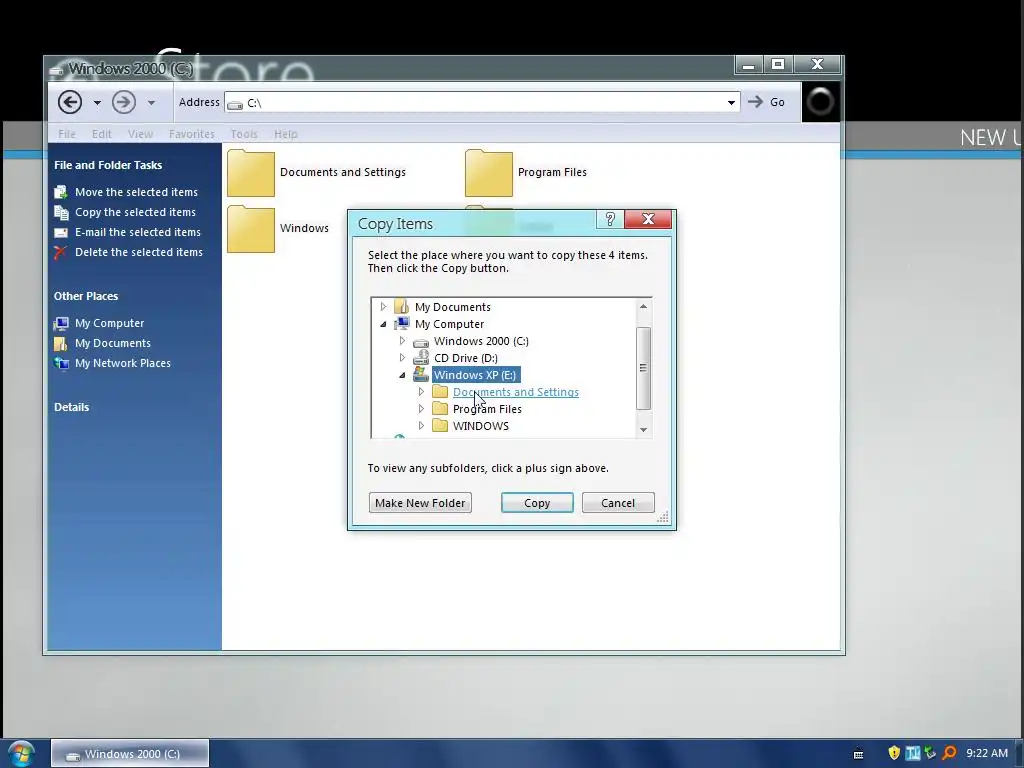Expand Program Files node in the tree

(x=421, y=409)
